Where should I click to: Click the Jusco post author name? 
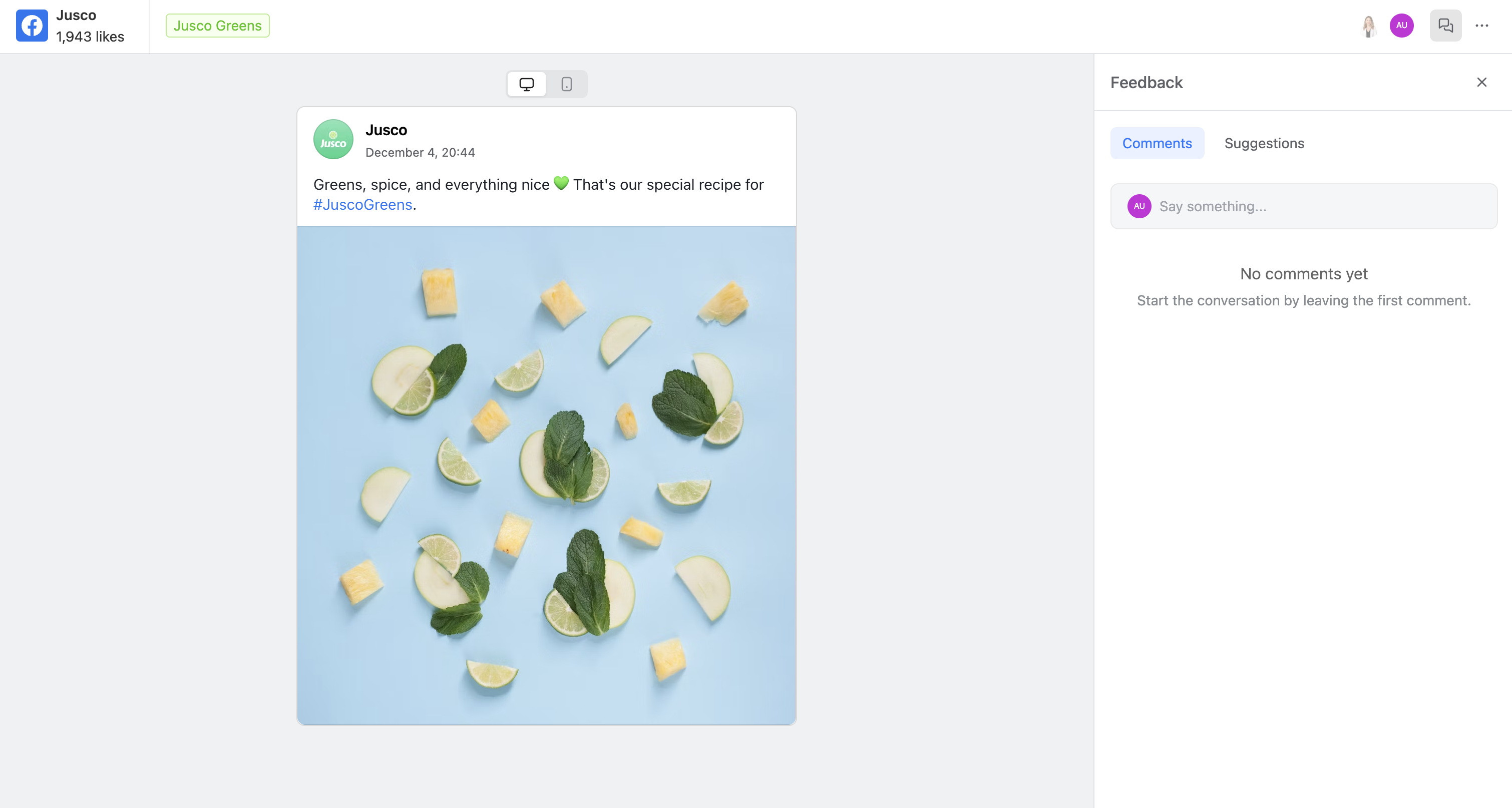(x=386, y=130)
